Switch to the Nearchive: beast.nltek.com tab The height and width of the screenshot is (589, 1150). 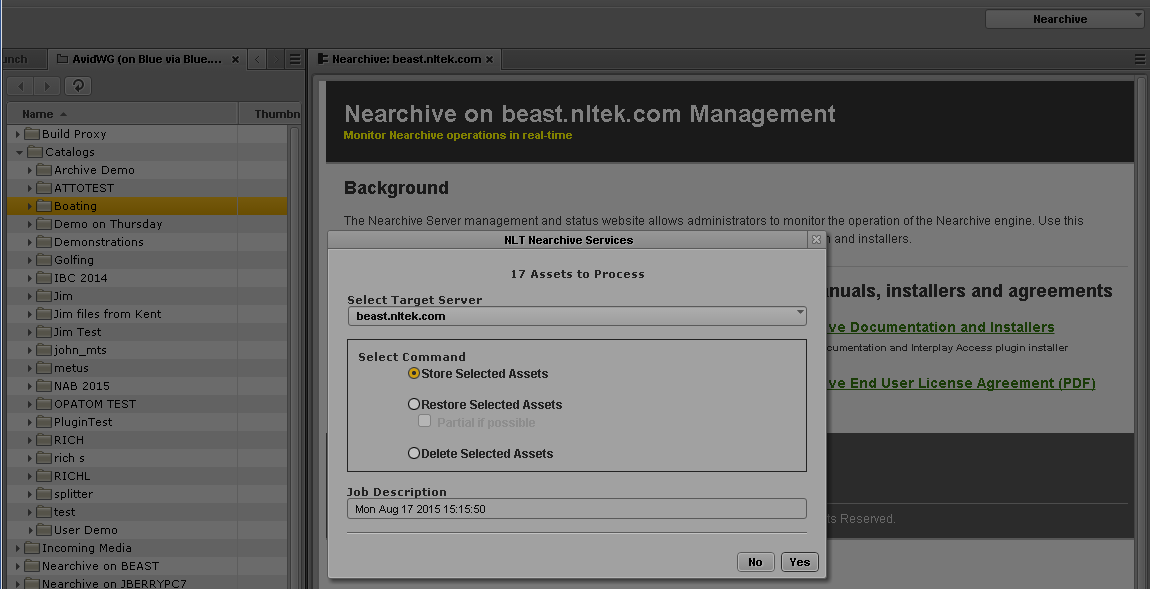point(406,59)
